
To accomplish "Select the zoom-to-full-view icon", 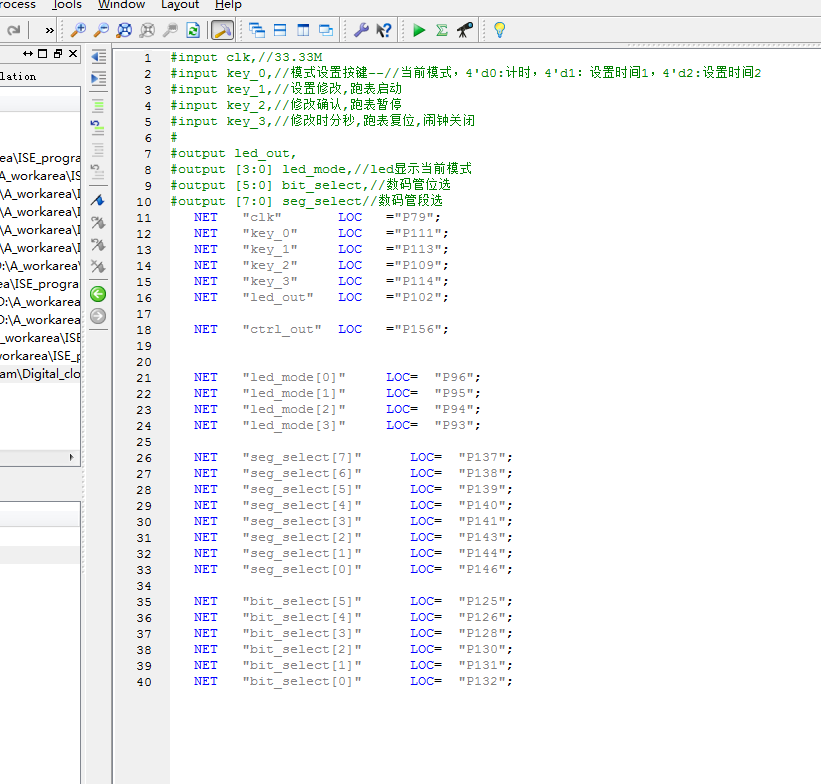I will tap(124, 30).
